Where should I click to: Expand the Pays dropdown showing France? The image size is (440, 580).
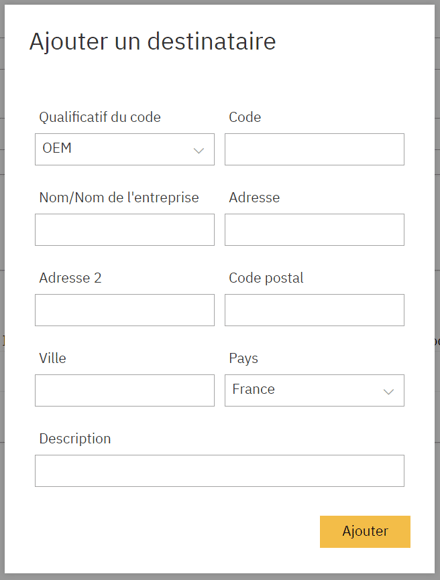314,390
